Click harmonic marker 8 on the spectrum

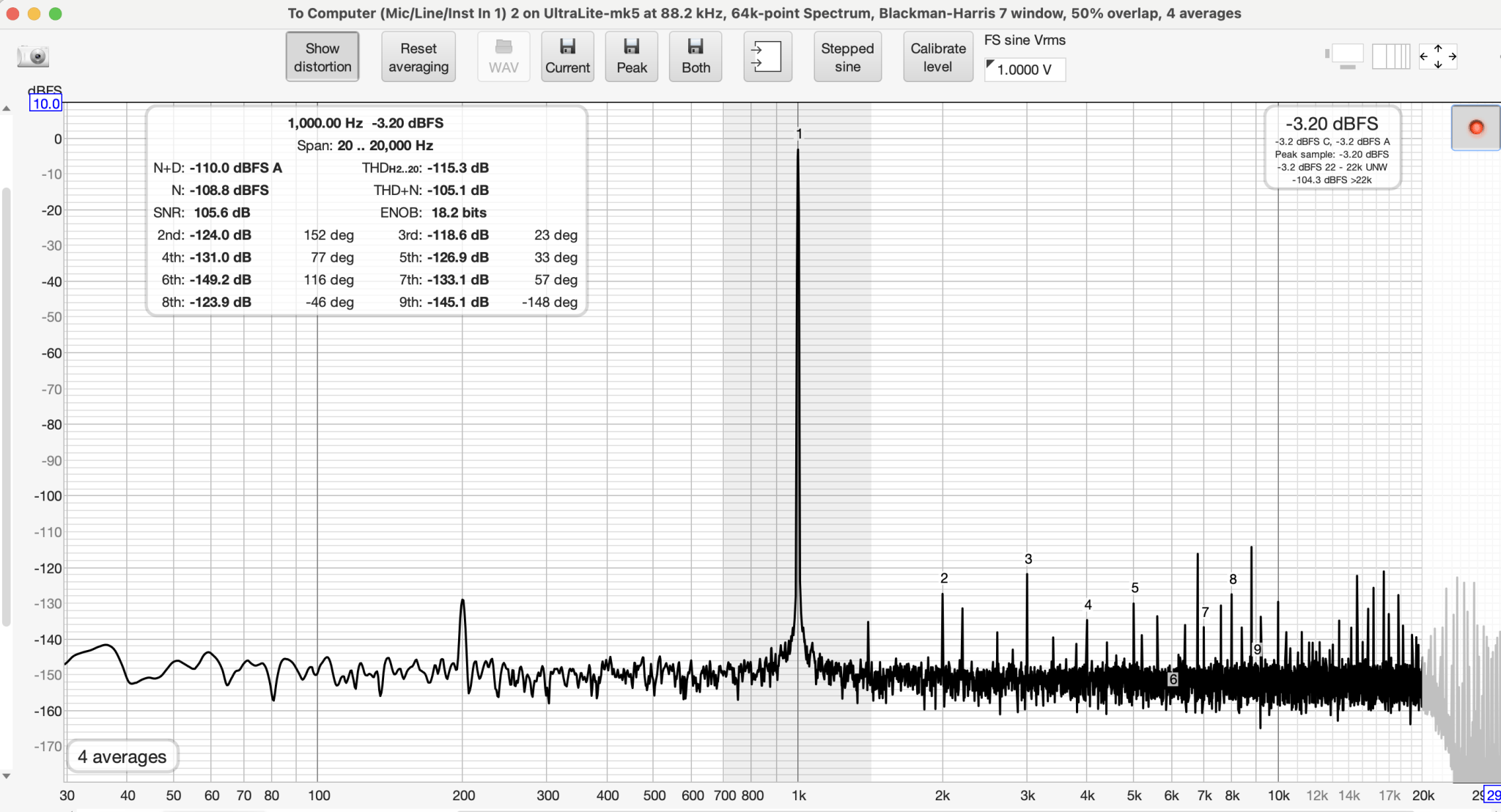click(x=1233, y=579)
